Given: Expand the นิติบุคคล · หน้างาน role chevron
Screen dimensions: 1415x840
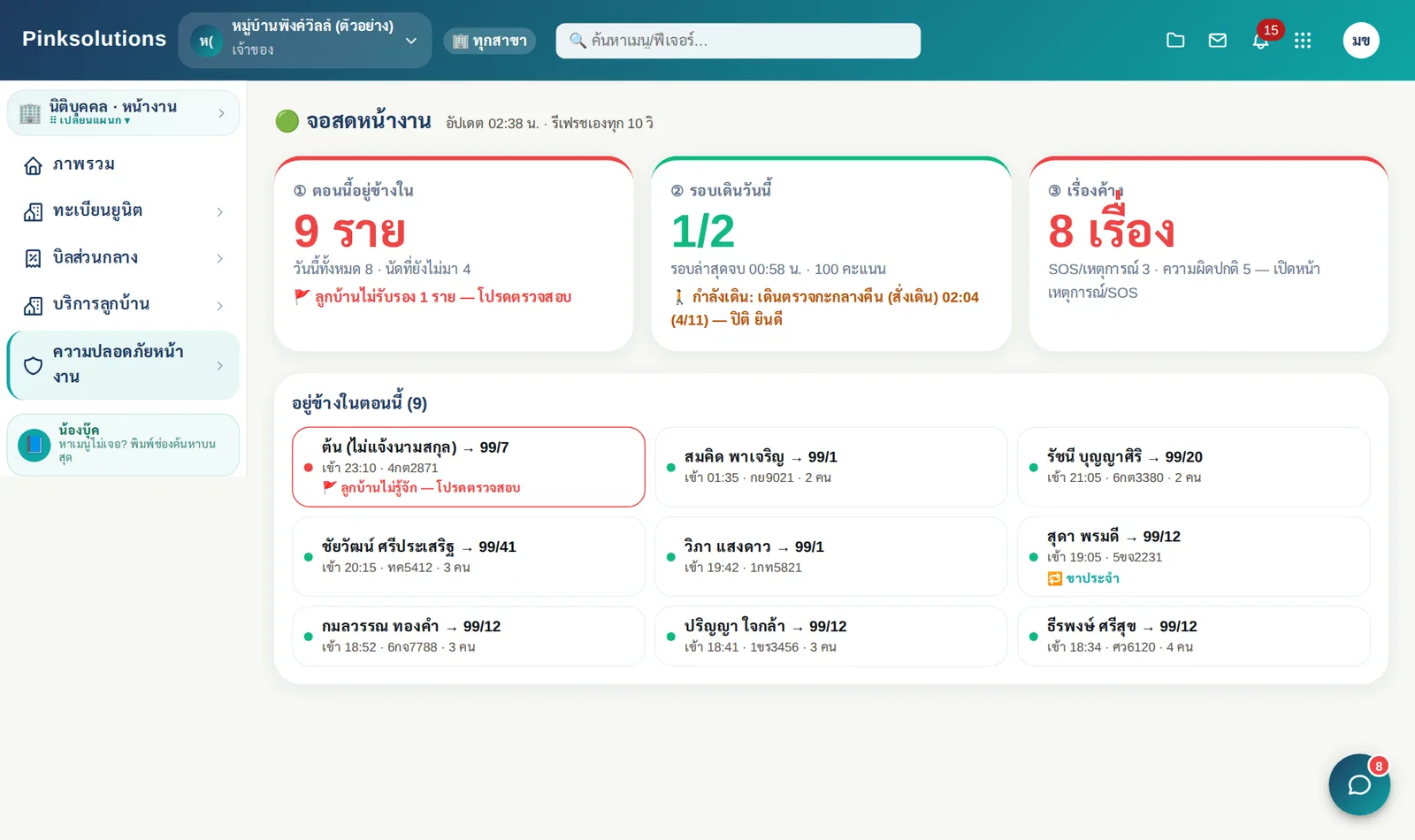Looking at the screenshot, I should tap(221, 113).
